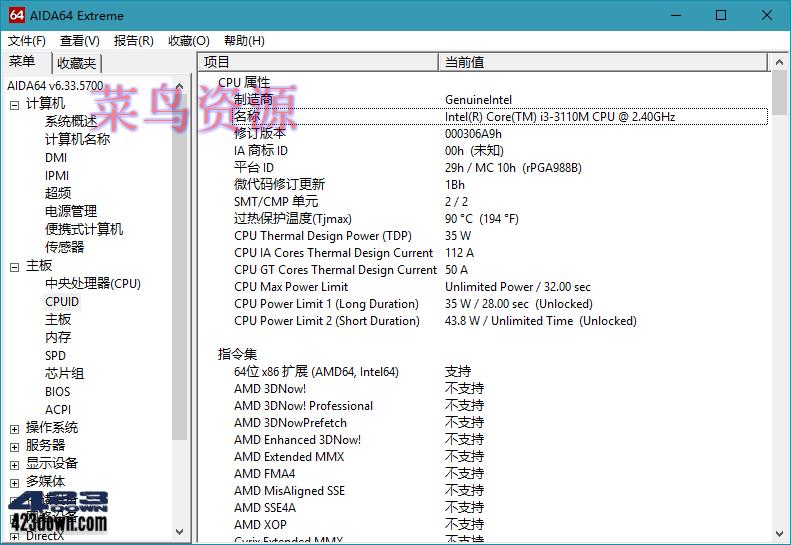Select the AMD Extended MMX row
The image size is (791, 545).
[499, 457]
